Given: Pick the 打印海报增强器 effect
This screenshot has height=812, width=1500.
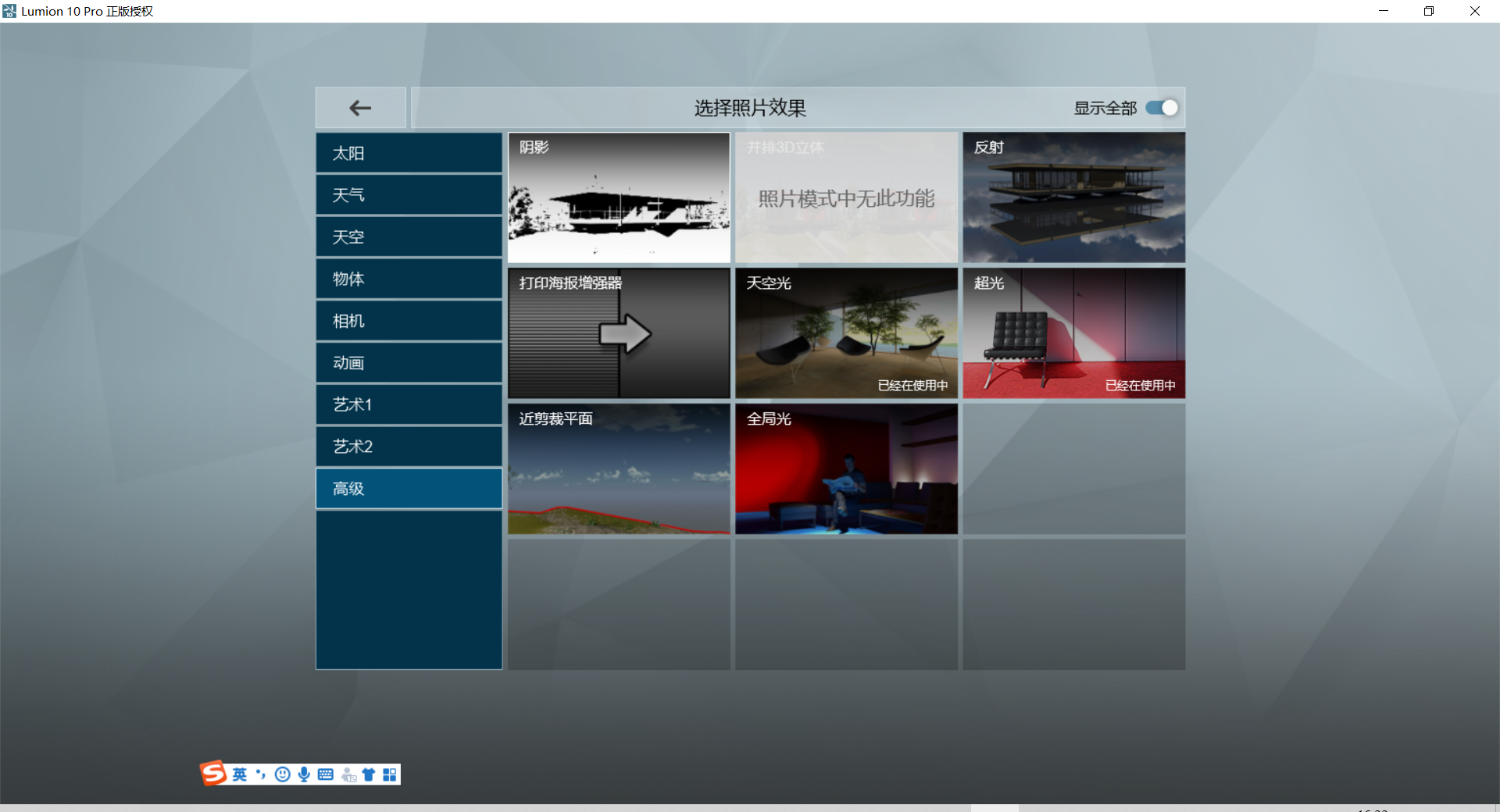Looking at the screenshot, I should 619,333.
